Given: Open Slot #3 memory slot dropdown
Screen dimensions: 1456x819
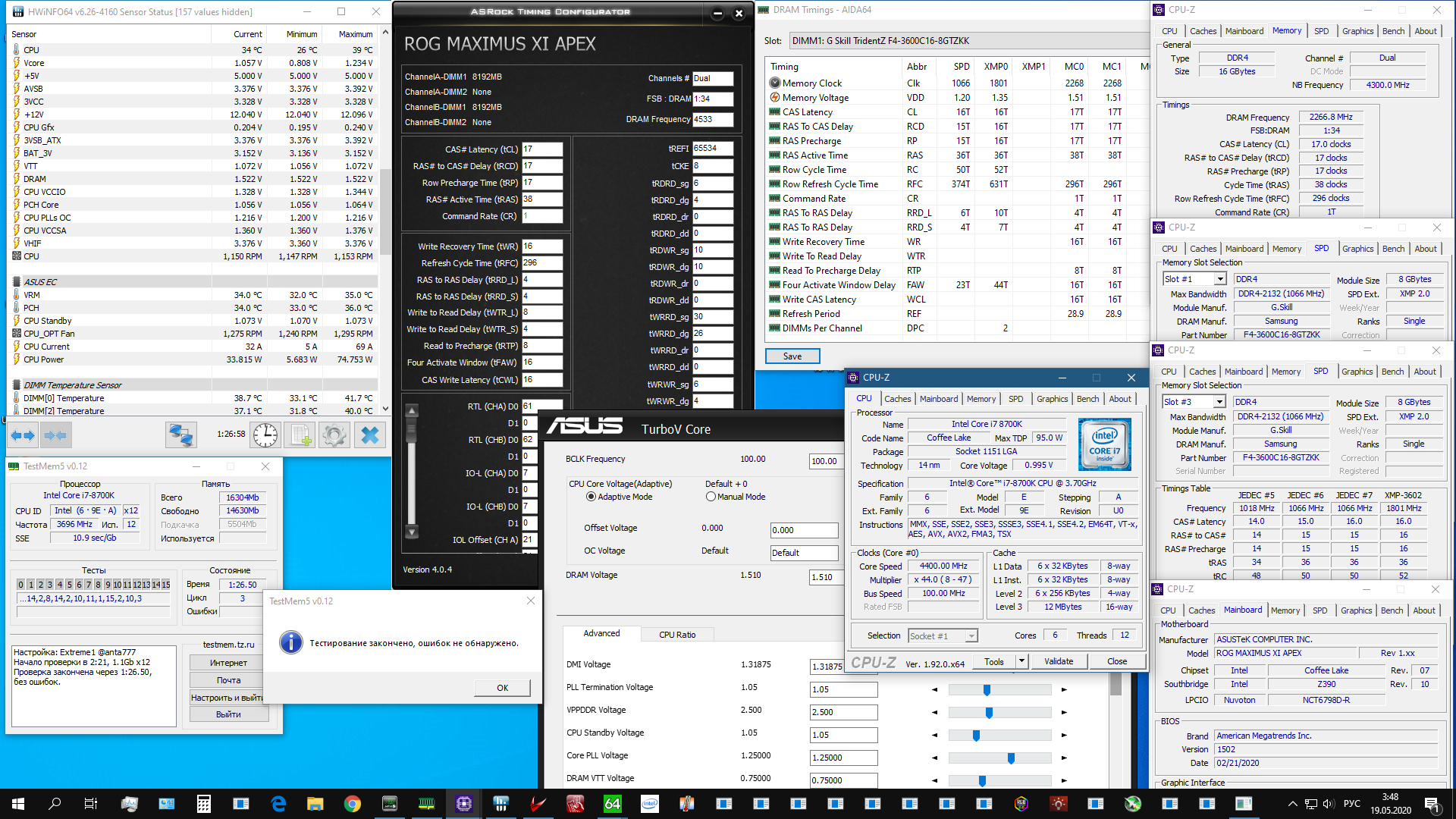Looking at the screenshot, I should (x=1219, y=402).
